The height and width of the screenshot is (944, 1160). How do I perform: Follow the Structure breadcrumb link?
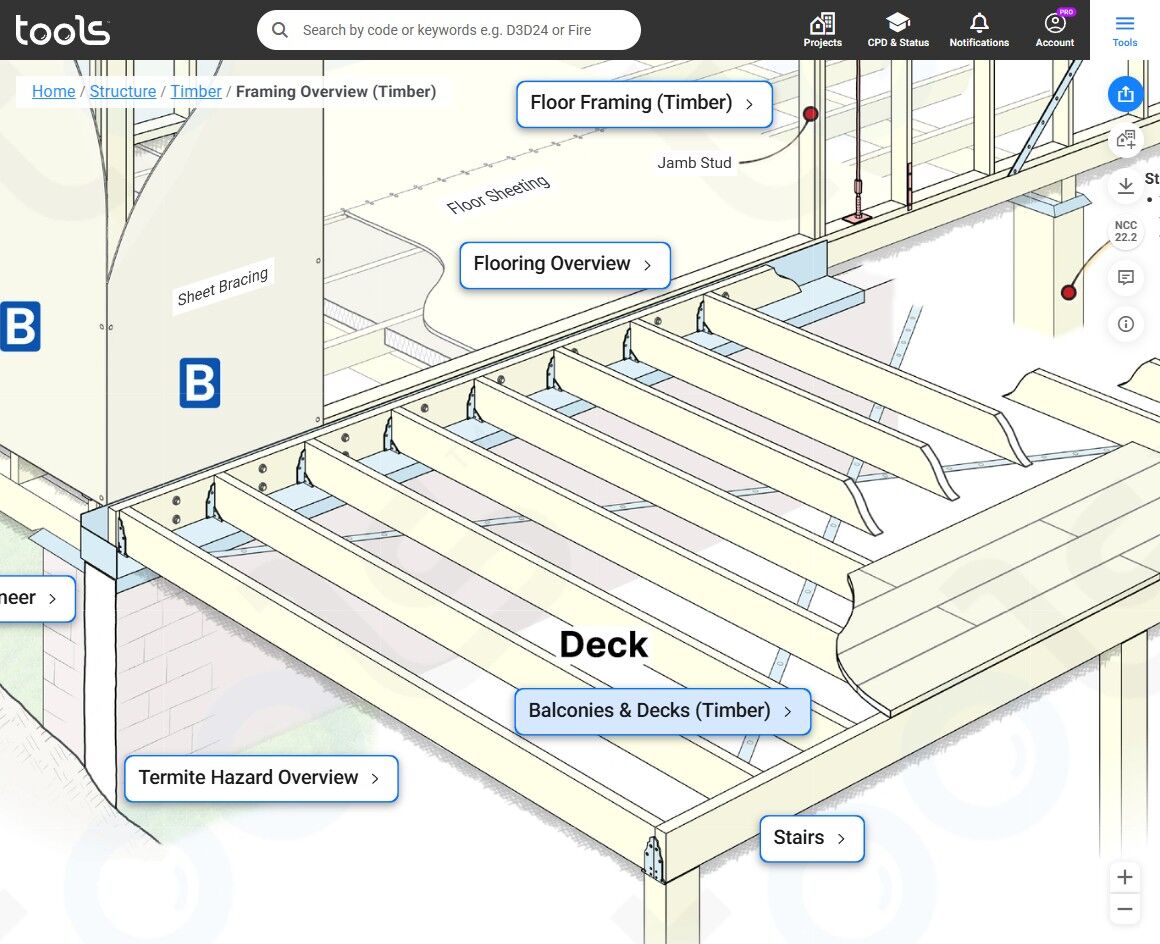(123, 92)
